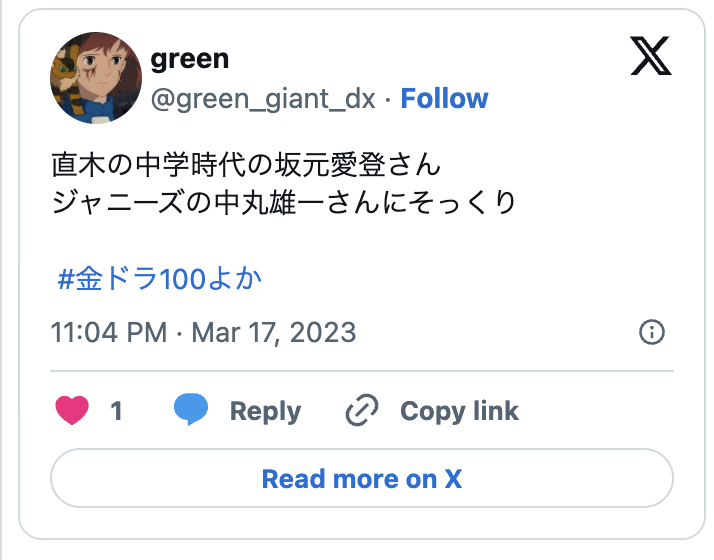Follow the @green_giant_dx account
This screenshot has width=714, height=560.
click(444, 98)
